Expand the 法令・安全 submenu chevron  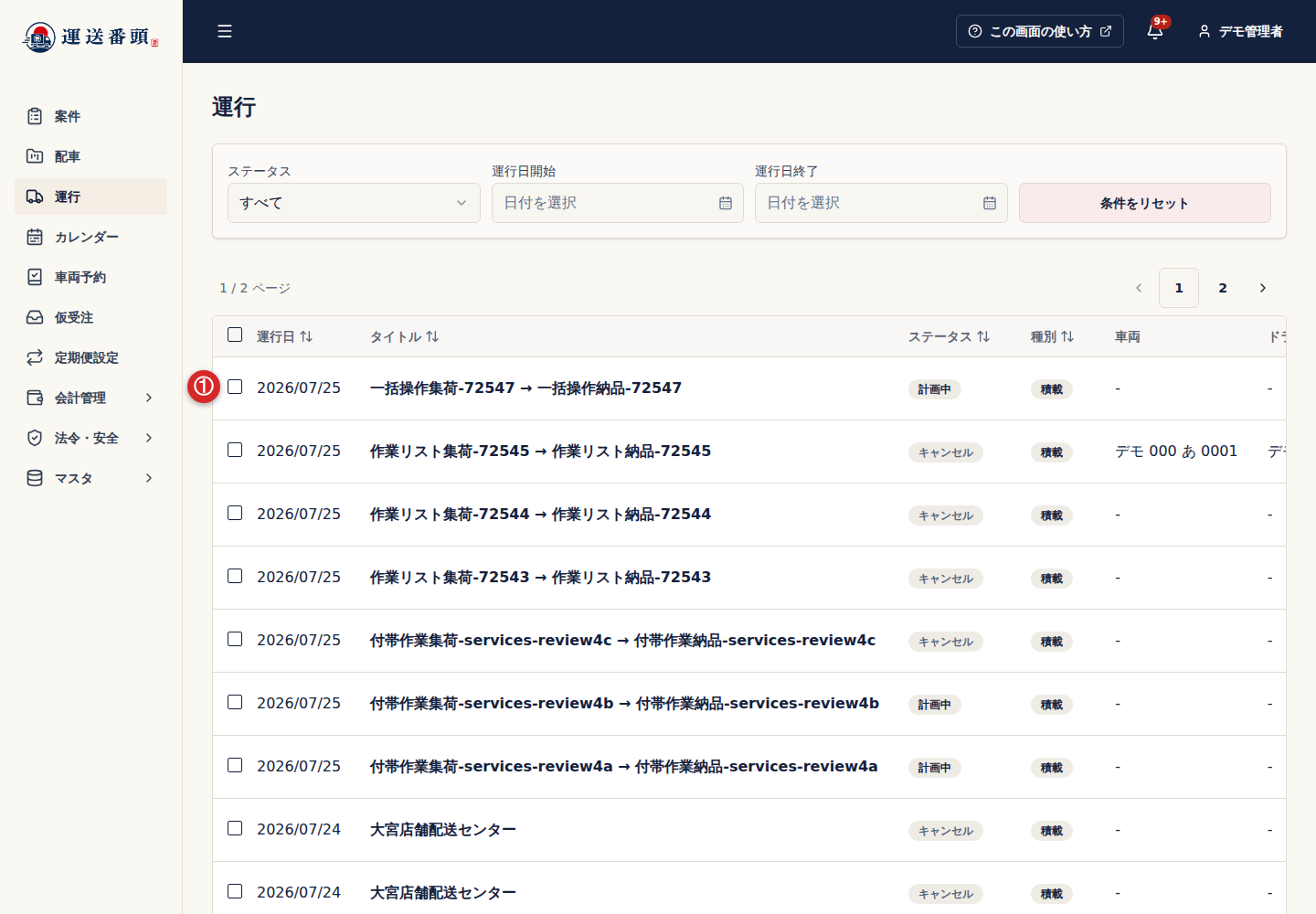coord(149,438)
